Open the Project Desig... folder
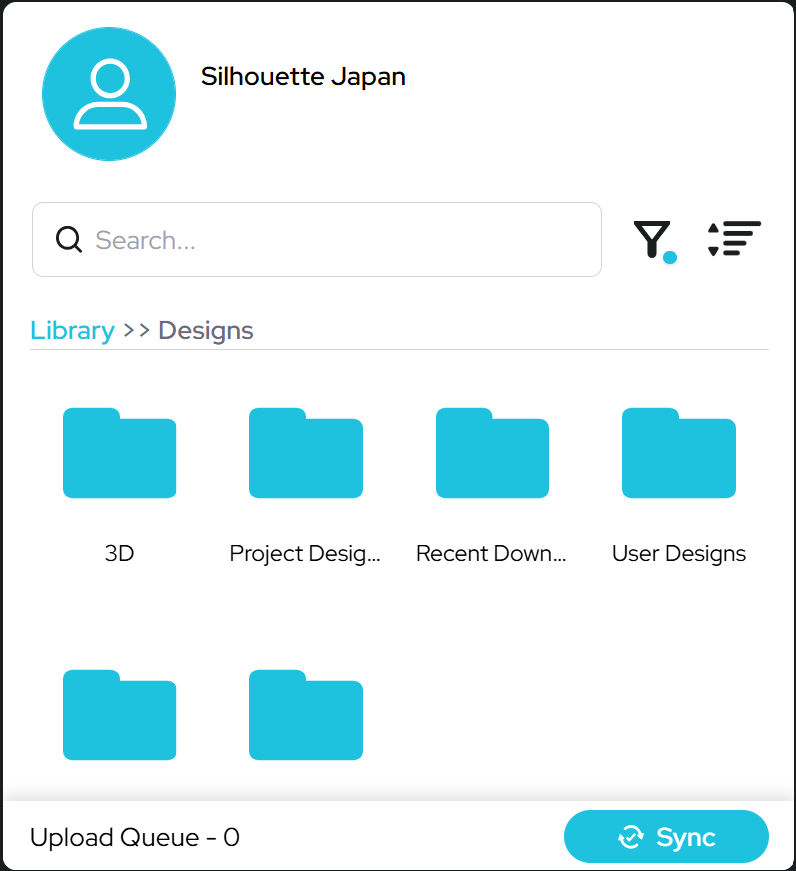The image size is (796, 871). [x=306, y=453]
